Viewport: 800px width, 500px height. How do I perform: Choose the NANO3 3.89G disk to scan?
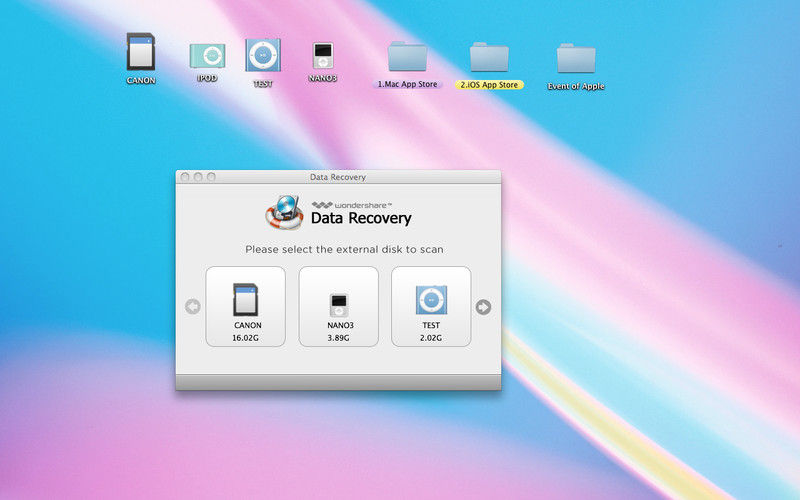339,307
